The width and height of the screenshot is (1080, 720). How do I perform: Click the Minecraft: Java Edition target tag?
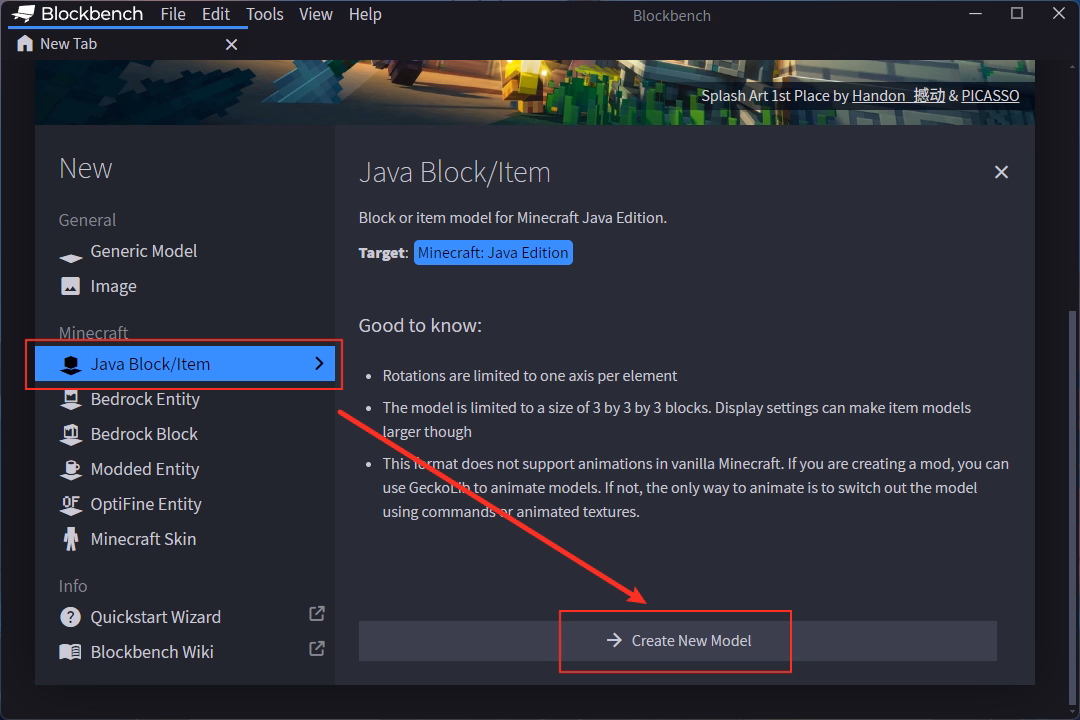[x=493, y=253]
